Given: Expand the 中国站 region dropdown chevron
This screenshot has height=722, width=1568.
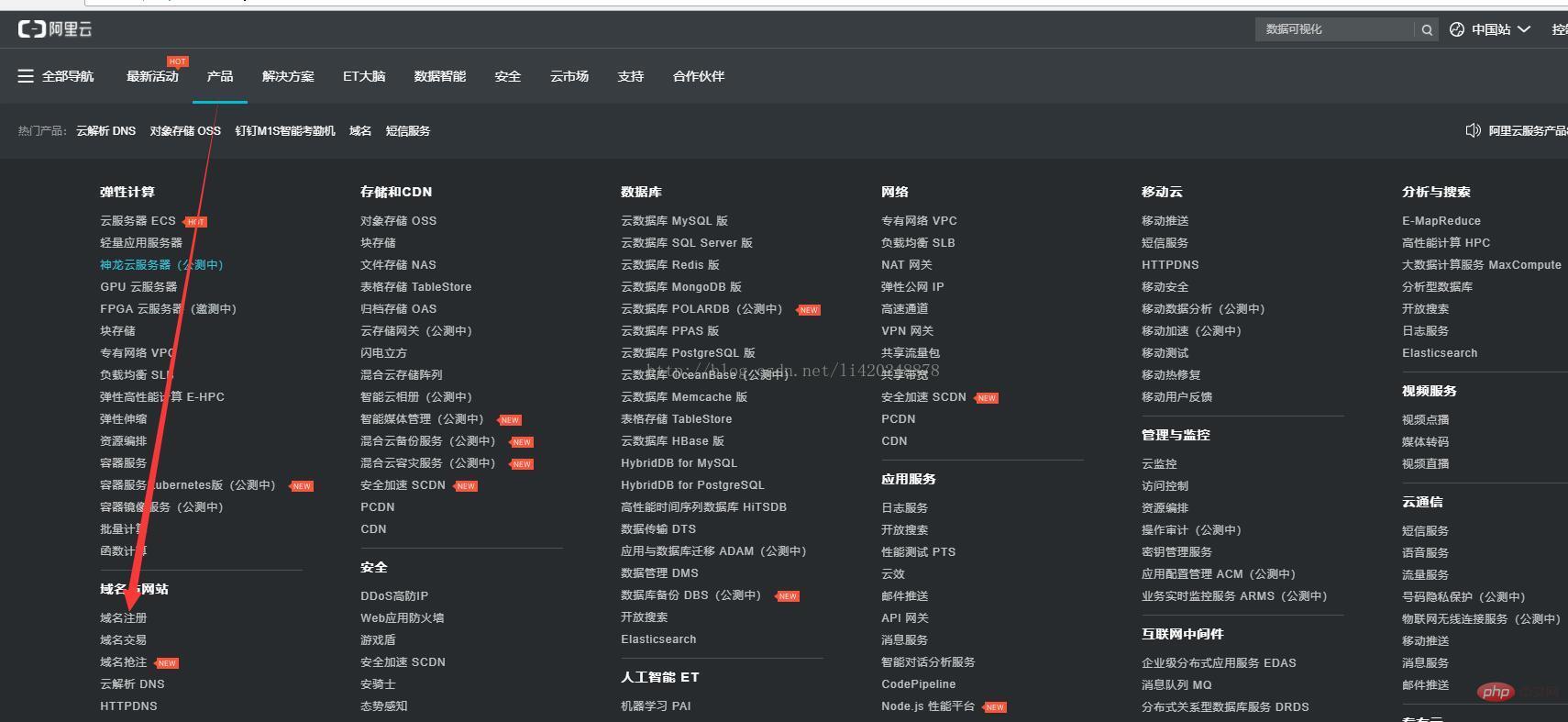Looking at the screenshot, I should 1524,29.
